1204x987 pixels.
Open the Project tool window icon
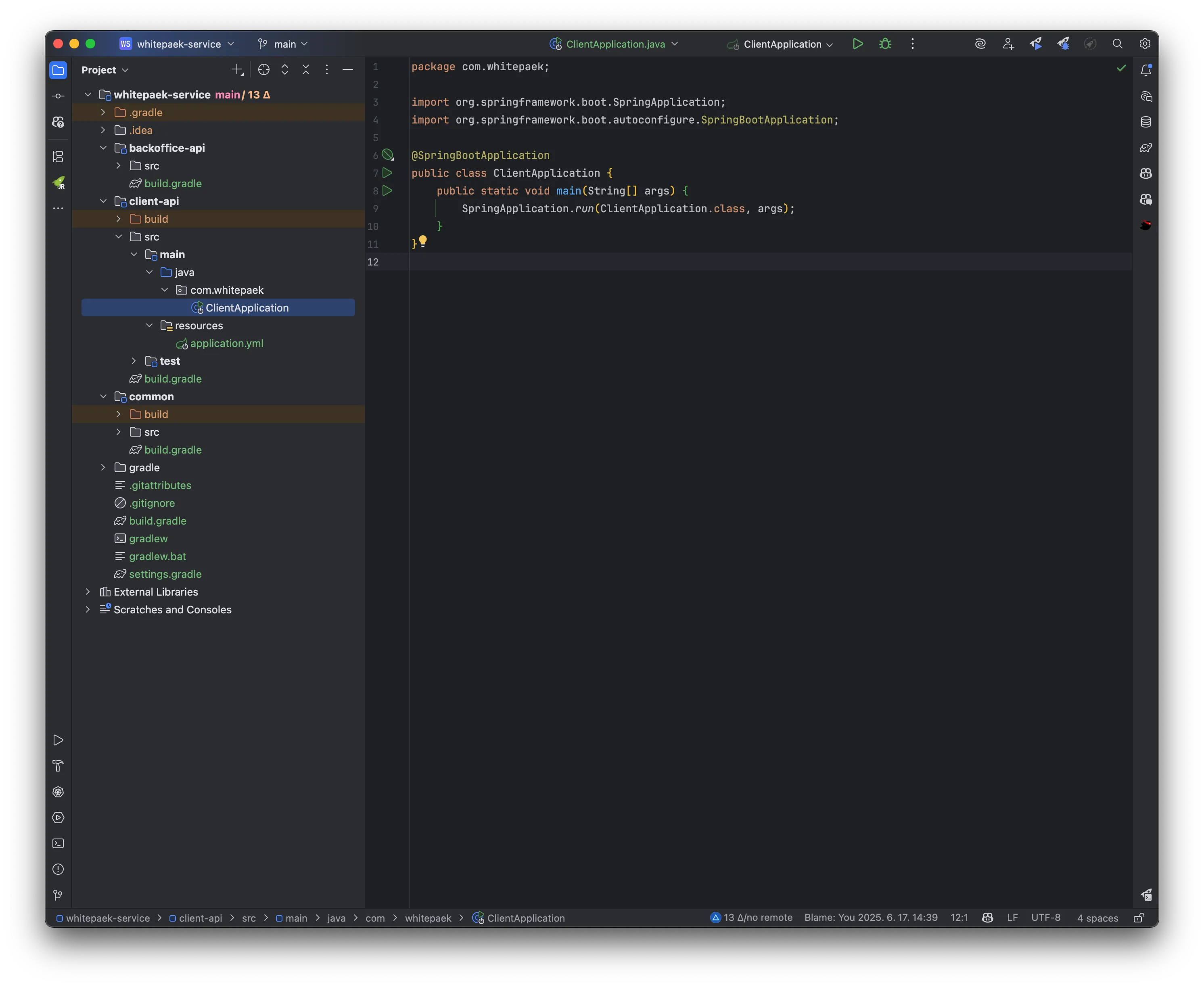(58, 70)
